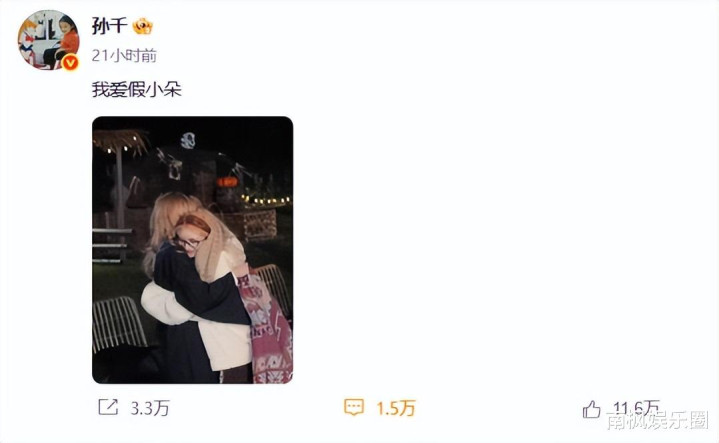Click the thatched umbrella in photo
Screen dimensions: 719x443
coord(120,142)
